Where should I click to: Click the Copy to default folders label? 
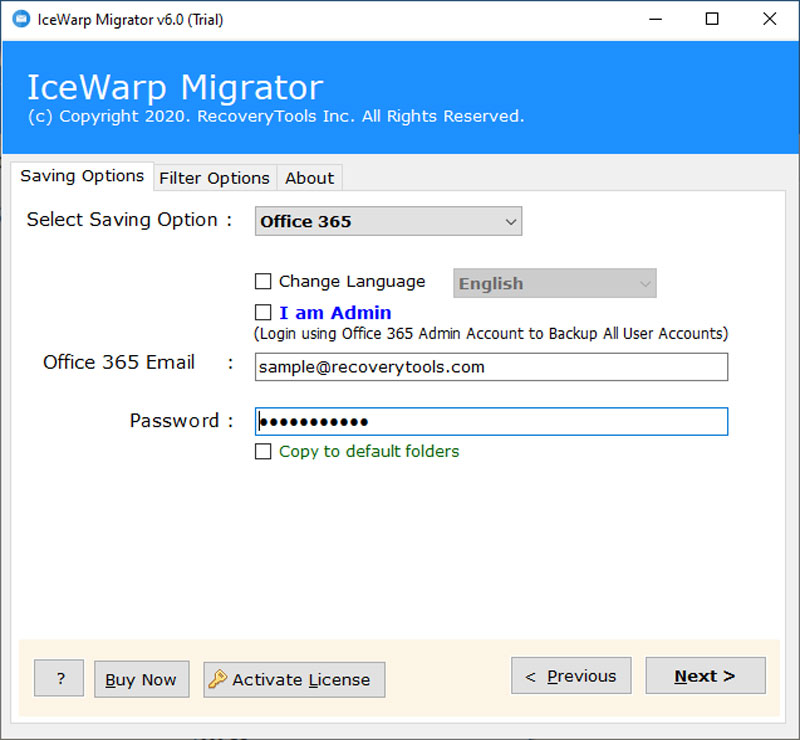click(369, 451)
